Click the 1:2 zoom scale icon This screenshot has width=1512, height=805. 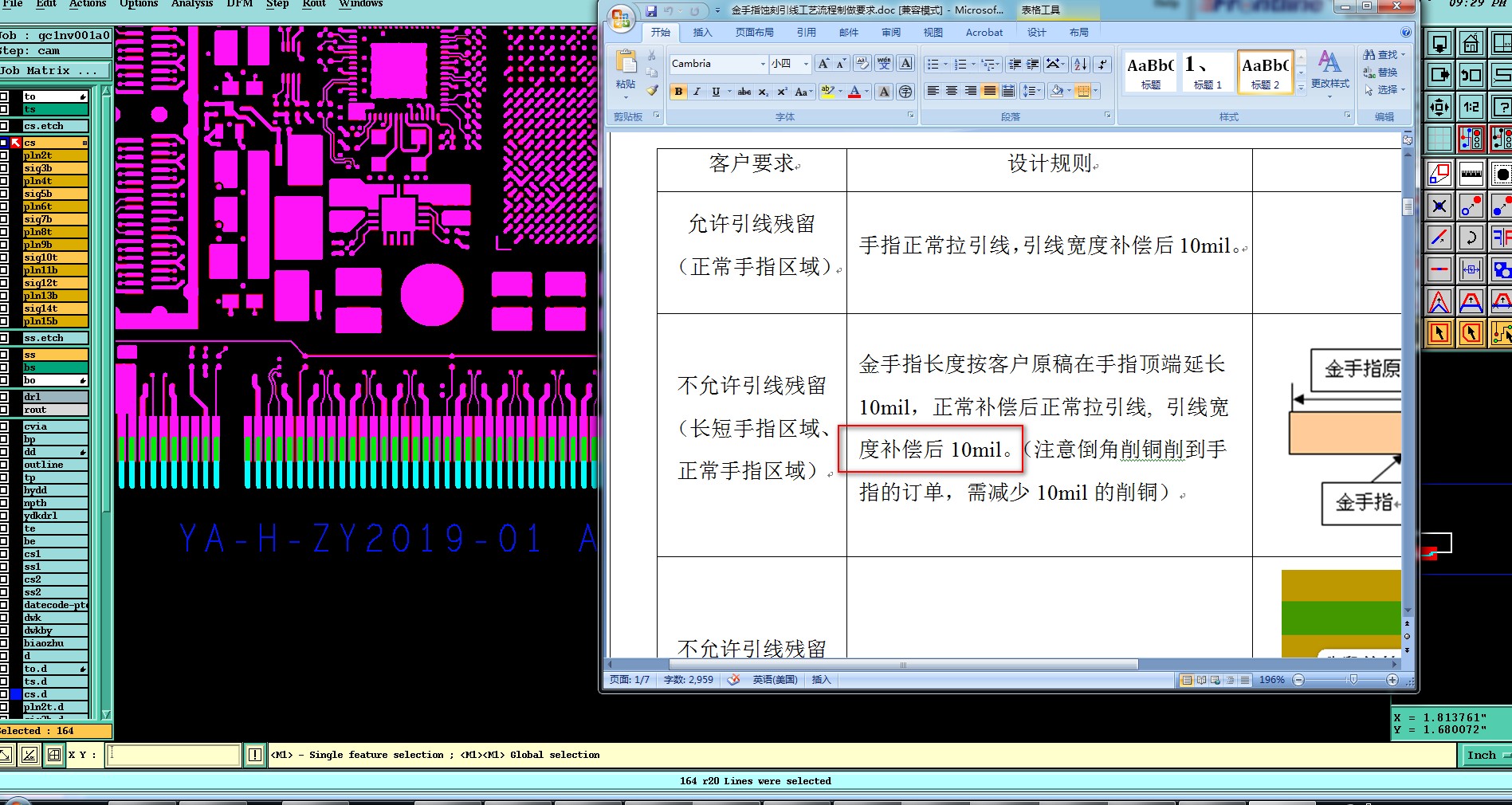(1471, 106)
